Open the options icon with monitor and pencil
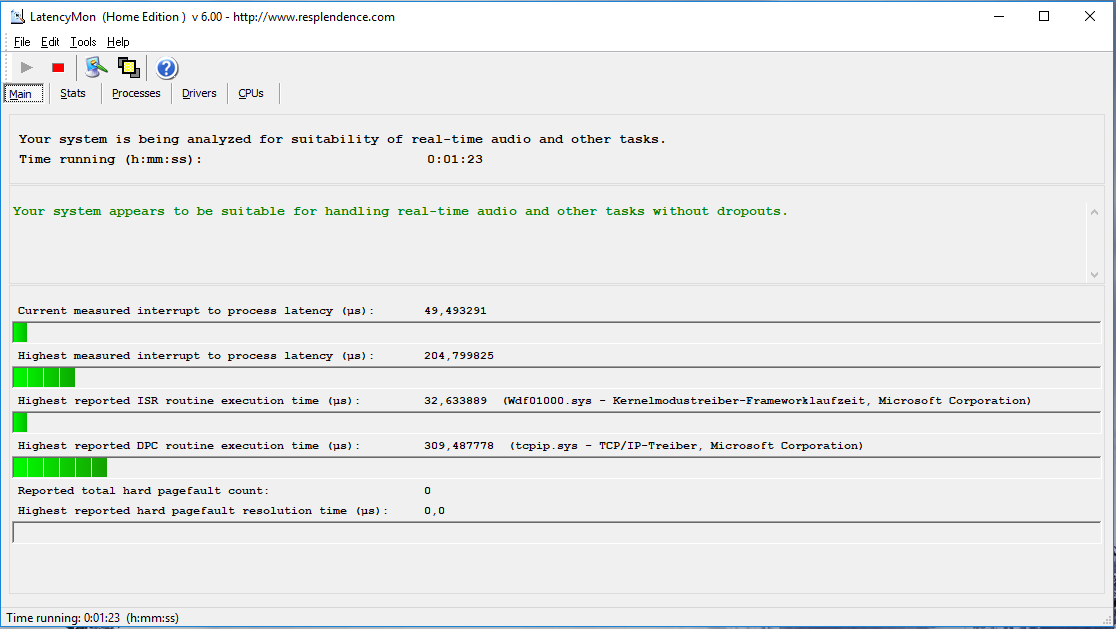Image resolution: width=1116 pixels, height=629 pixels. coord(96,68)
